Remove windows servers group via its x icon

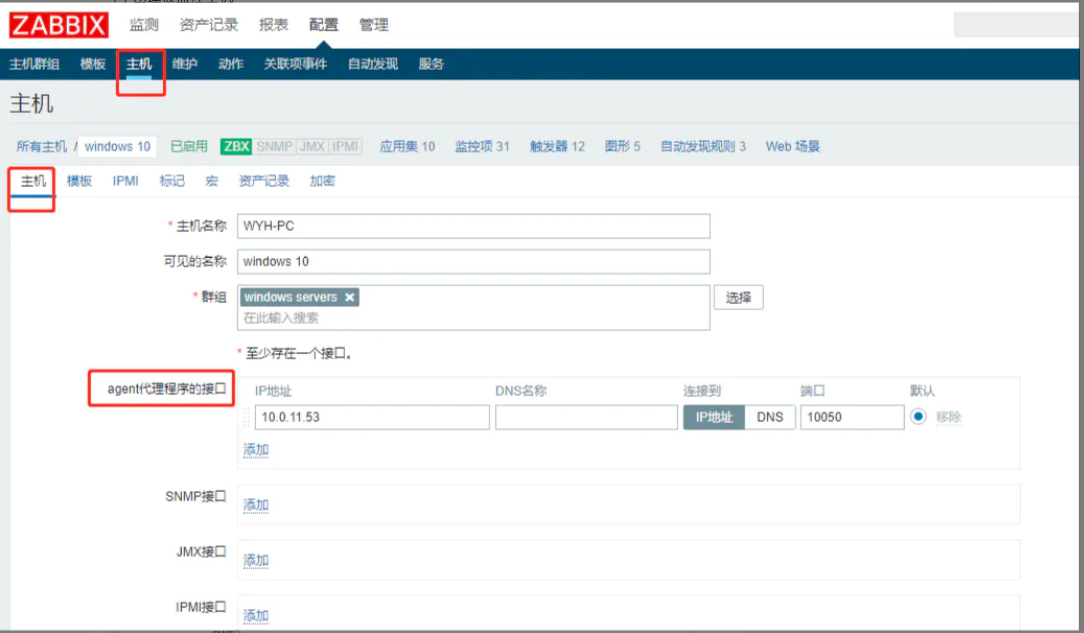[350, 297]
